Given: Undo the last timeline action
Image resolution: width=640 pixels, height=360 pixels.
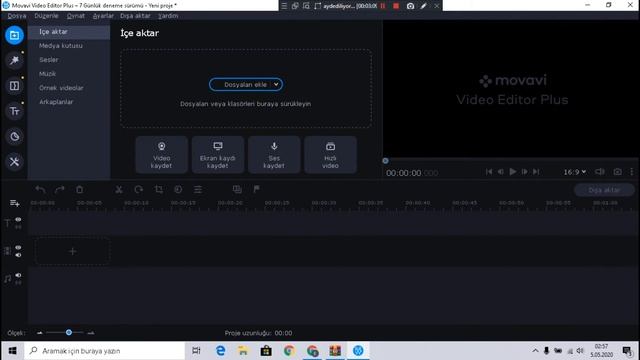Looking at the screenshot, I should (x=40, y=189).
